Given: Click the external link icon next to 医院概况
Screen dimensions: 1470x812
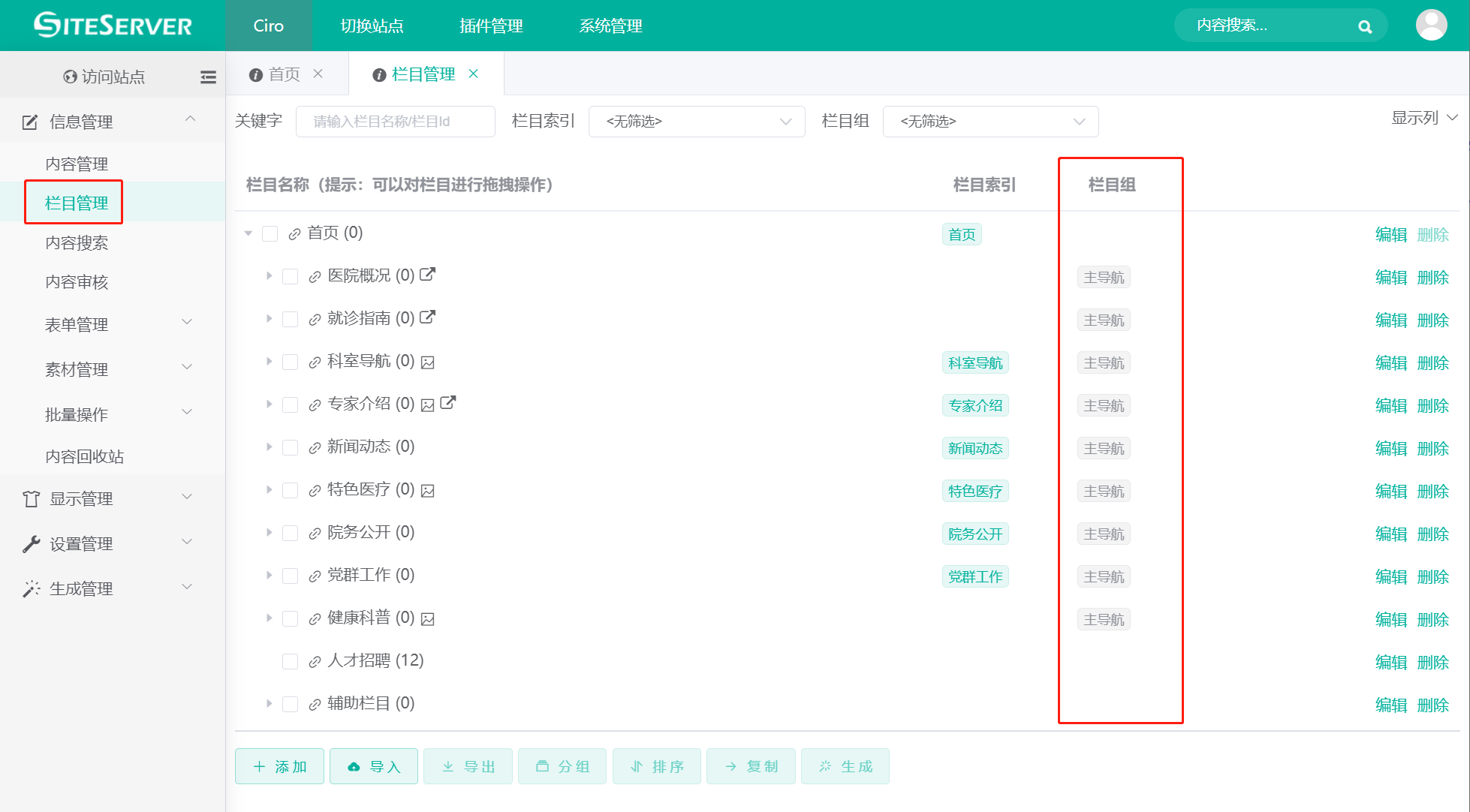Looking at the screenshot, I should [427, 275].
